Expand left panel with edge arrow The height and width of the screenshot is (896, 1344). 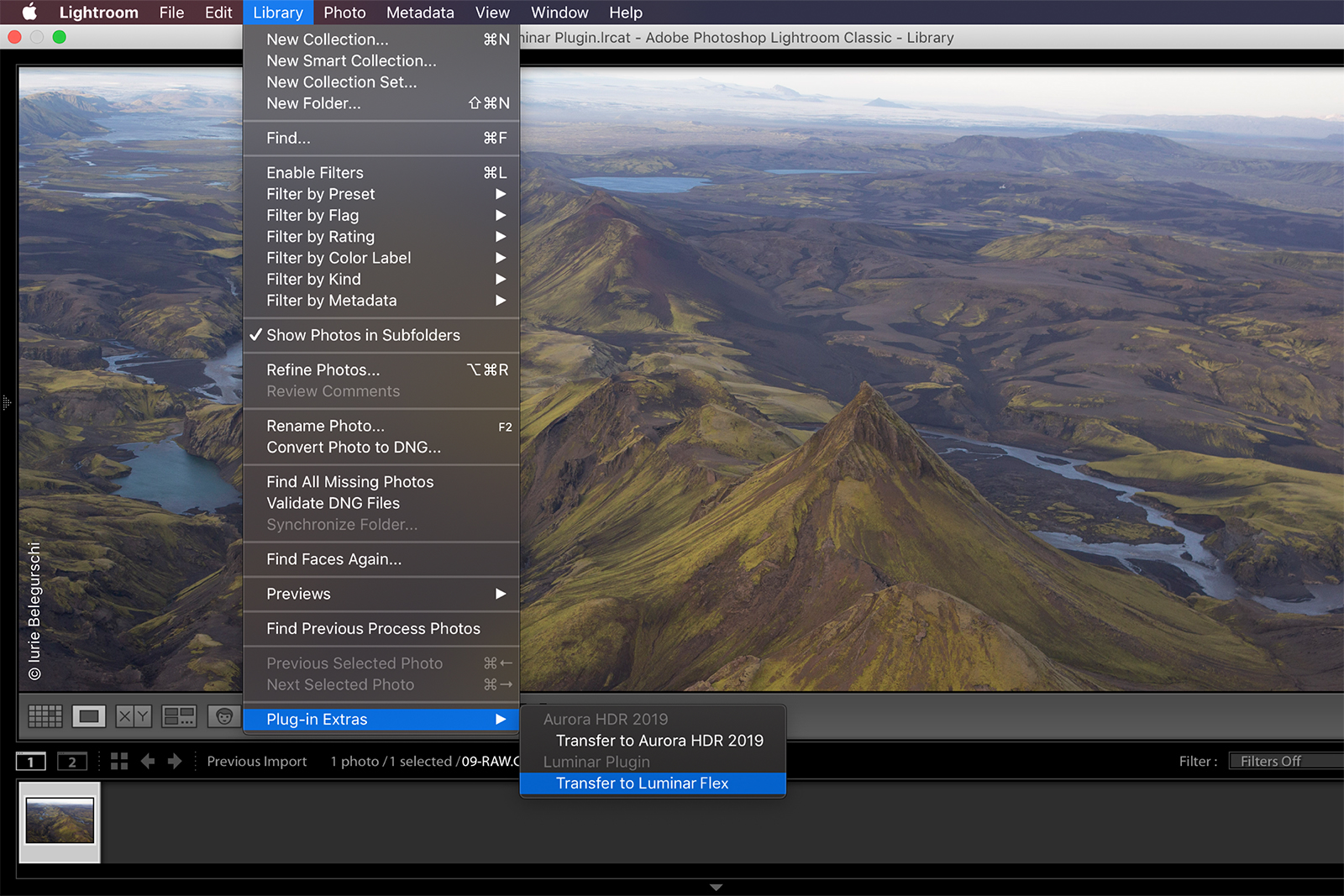(6, 403)
